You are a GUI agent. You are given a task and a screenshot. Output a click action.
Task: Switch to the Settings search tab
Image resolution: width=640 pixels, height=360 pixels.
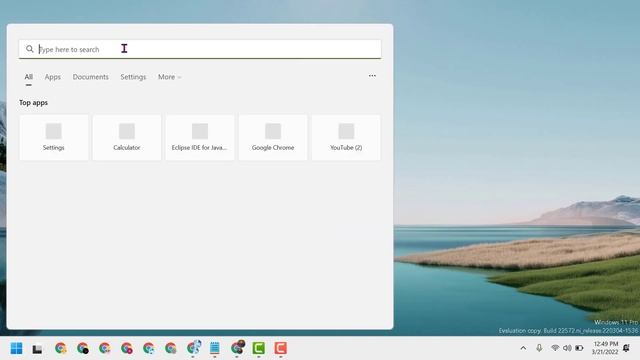tap(133, 77)
